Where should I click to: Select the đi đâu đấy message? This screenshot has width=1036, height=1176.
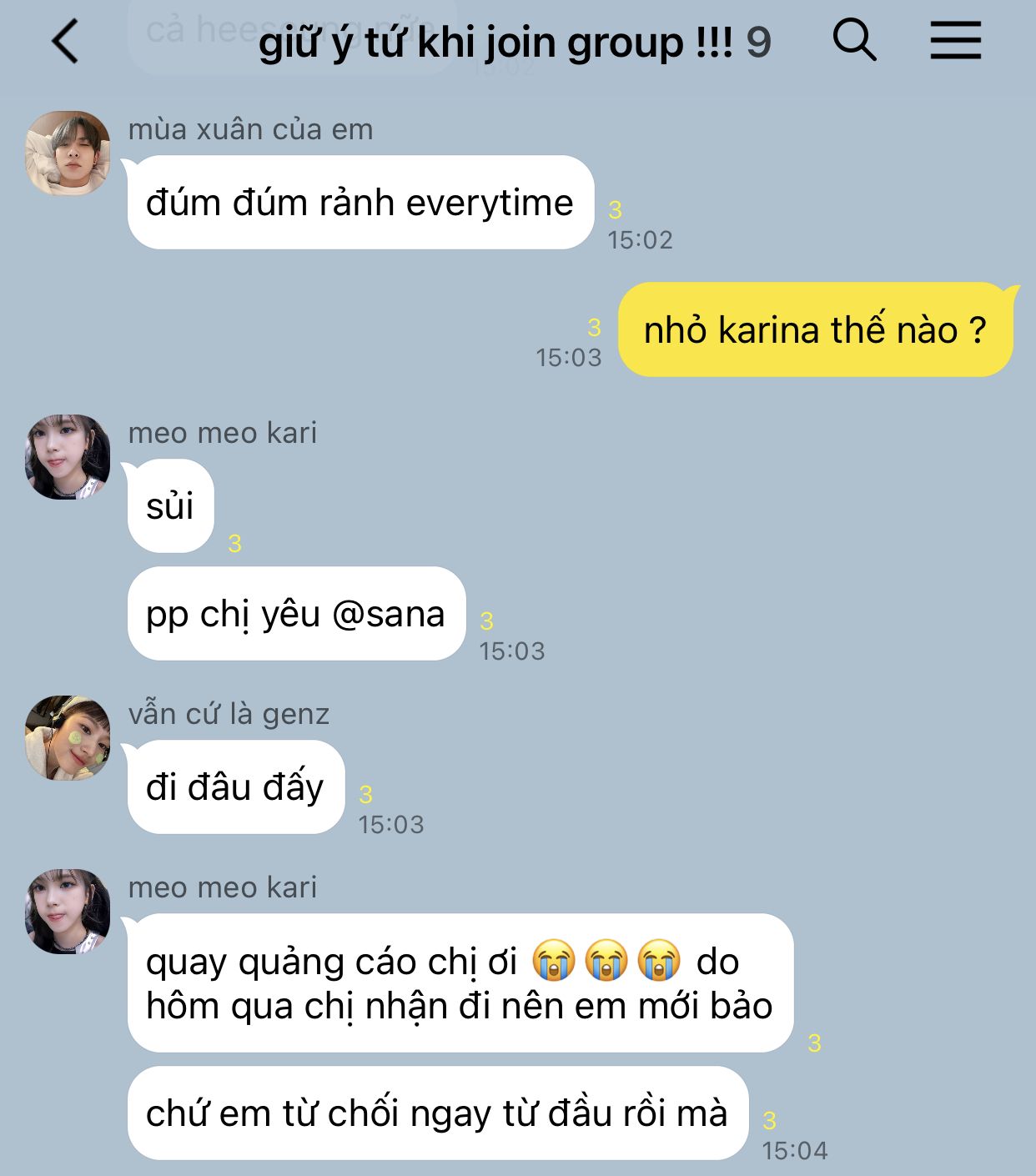pyautogui.click(x=235, y=787)
